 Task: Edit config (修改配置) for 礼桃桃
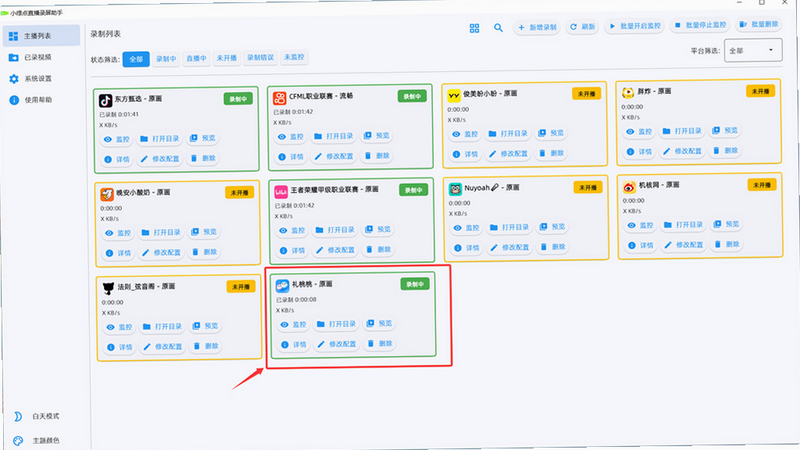tap(337, 344)
